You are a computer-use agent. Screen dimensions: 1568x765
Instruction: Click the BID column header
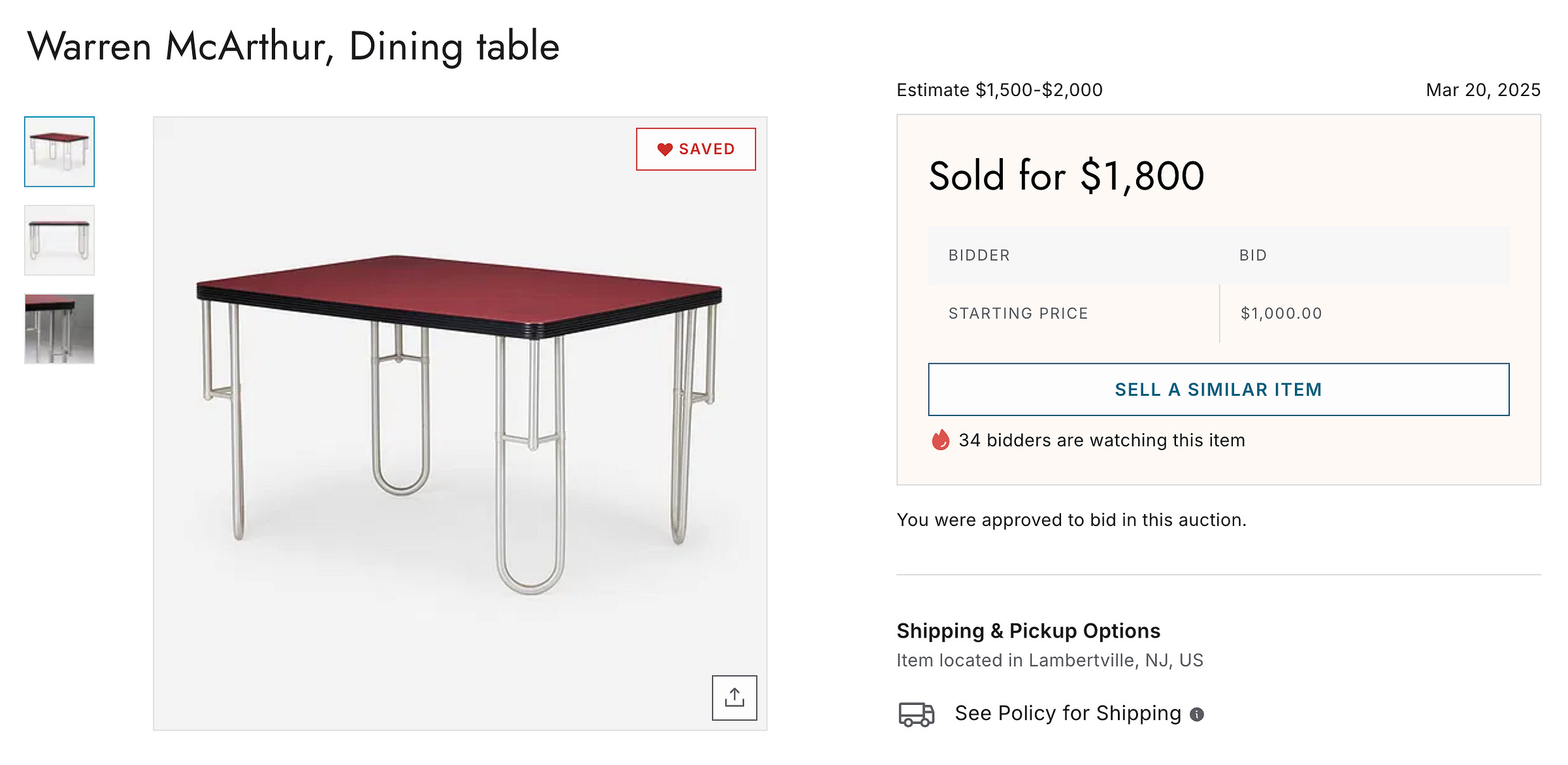click(x=1252, y=255)
